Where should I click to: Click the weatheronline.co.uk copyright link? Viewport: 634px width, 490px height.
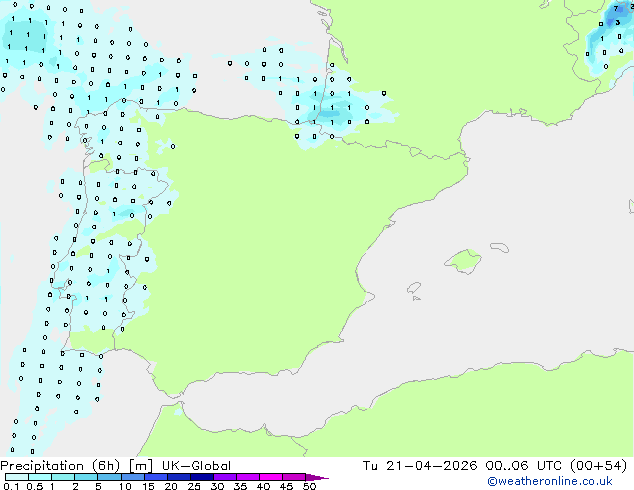550,482
